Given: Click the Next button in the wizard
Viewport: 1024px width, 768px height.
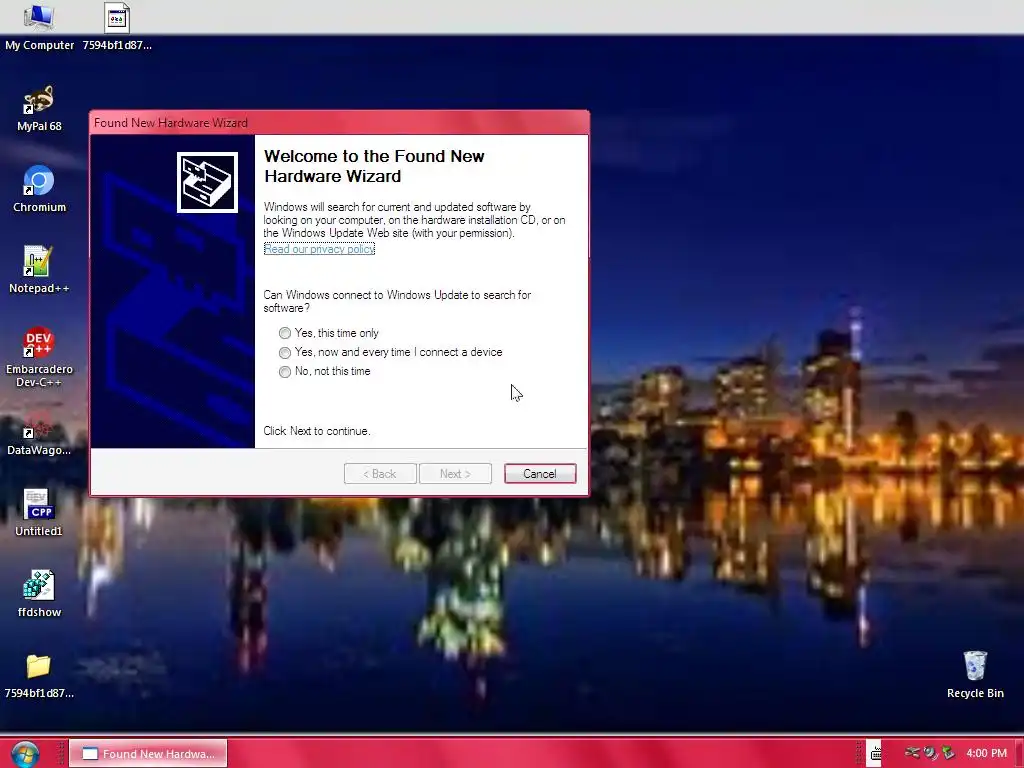Looking at the screenshot, I should [455, 473].
